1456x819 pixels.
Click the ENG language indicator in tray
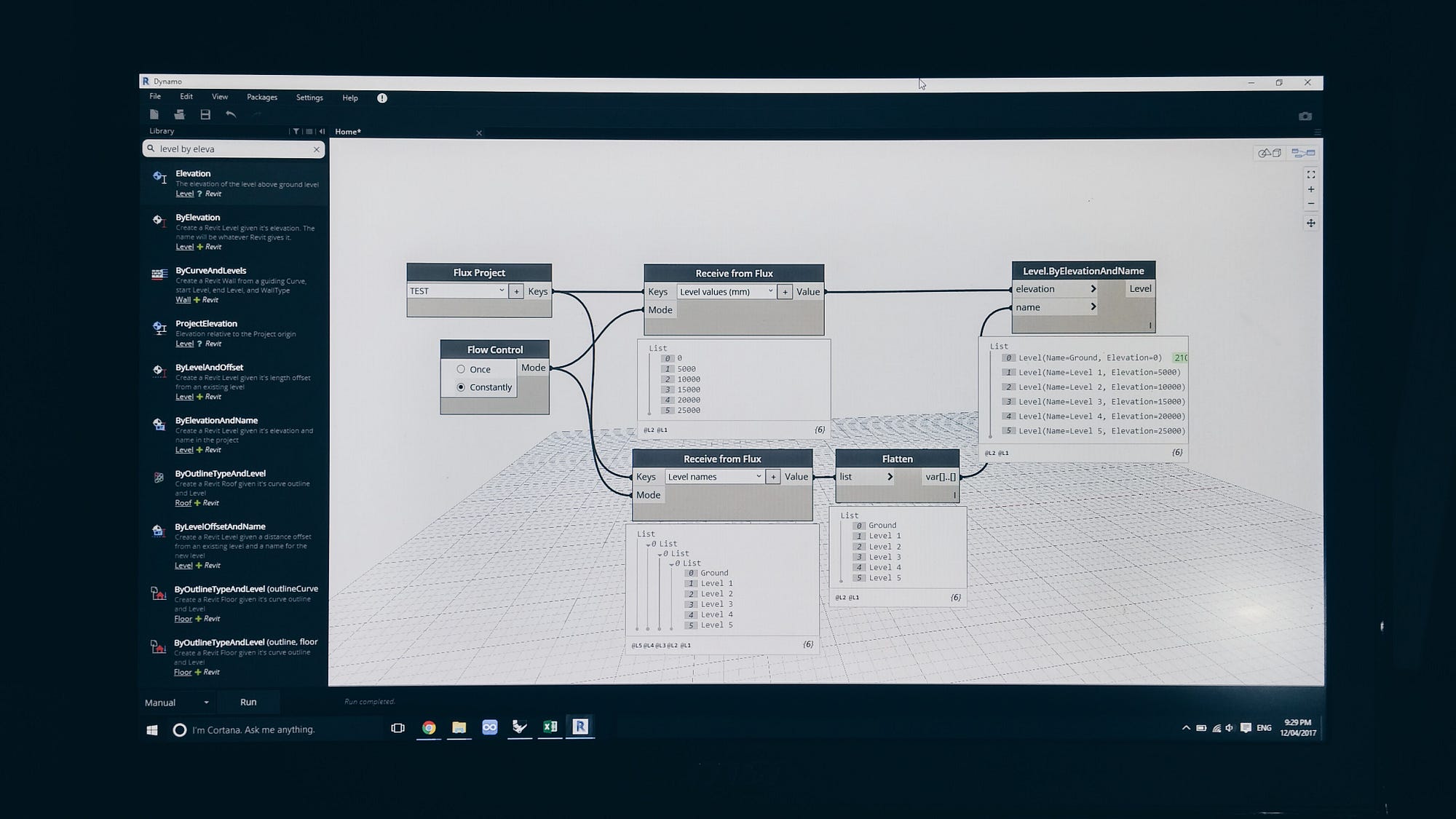(1264, 728)
